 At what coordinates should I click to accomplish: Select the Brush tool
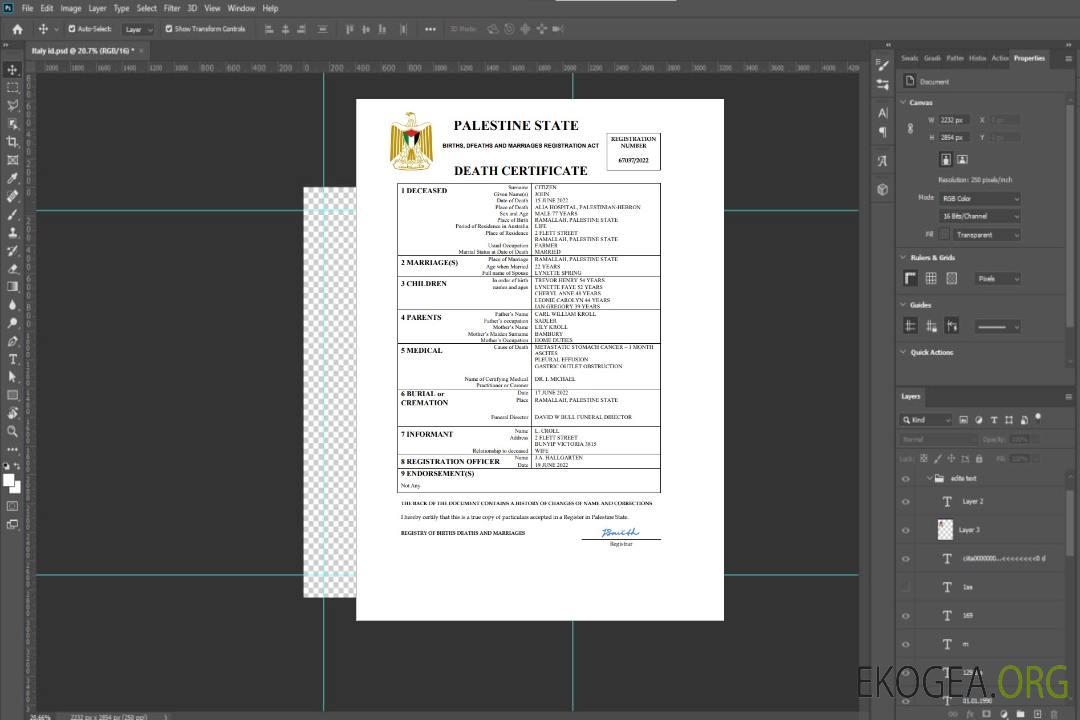(x=12, y=214)
